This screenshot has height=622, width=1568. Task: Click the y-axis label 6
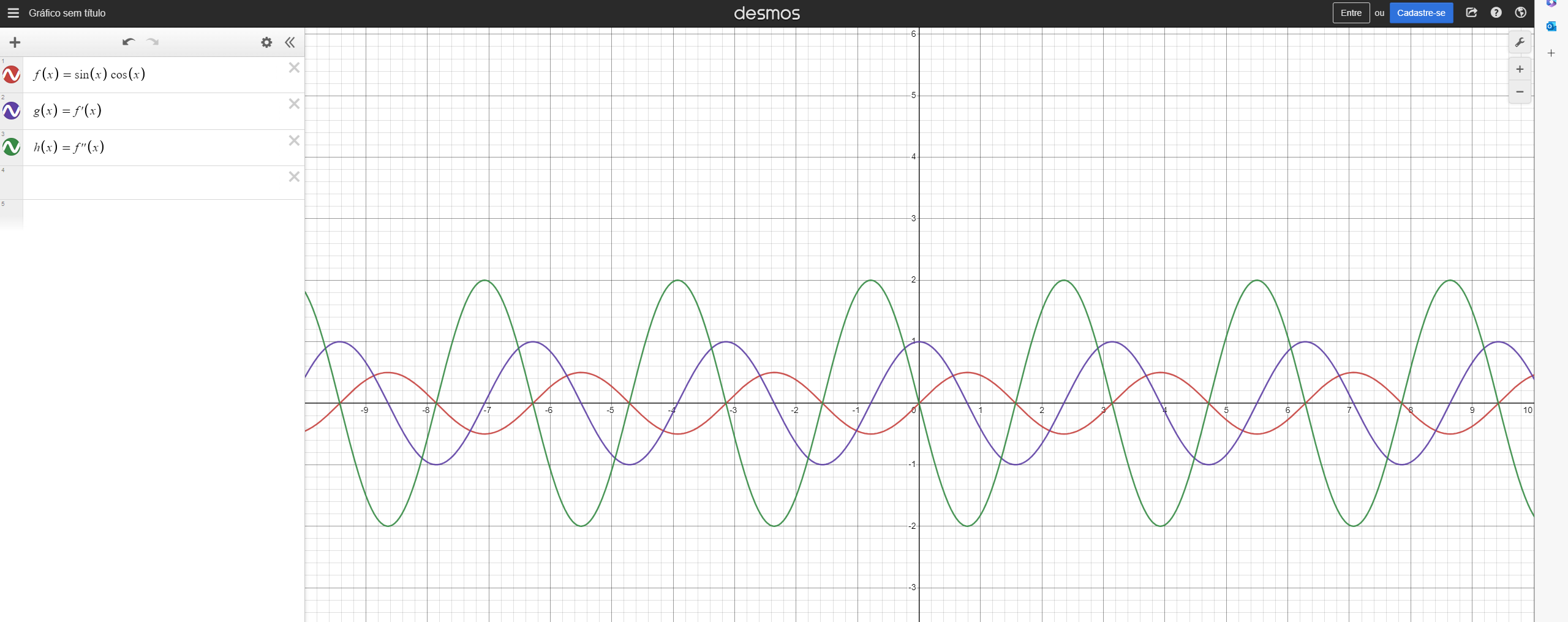point(913,34)
